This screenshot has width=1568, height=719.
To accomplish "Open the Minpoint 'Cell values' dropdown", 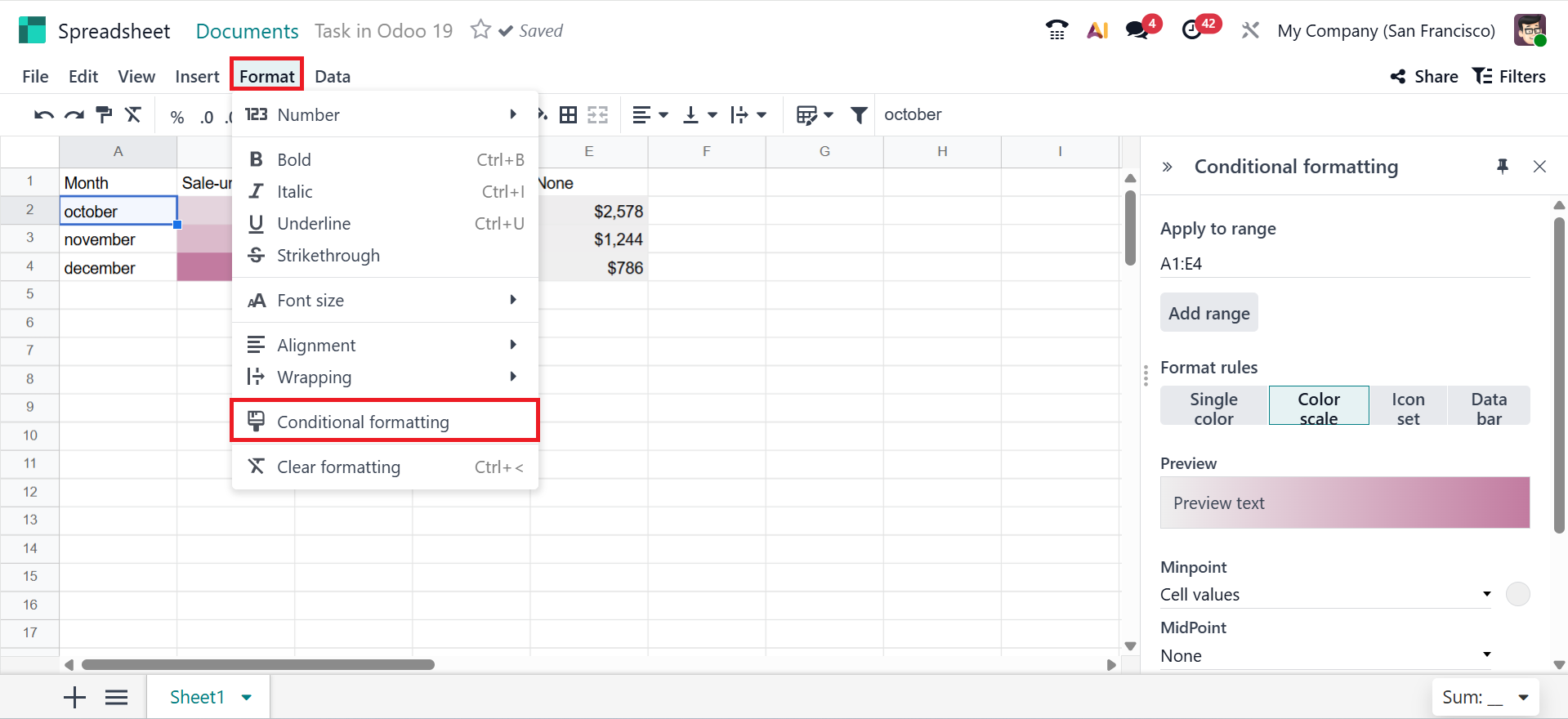I will coord(1325,594).
